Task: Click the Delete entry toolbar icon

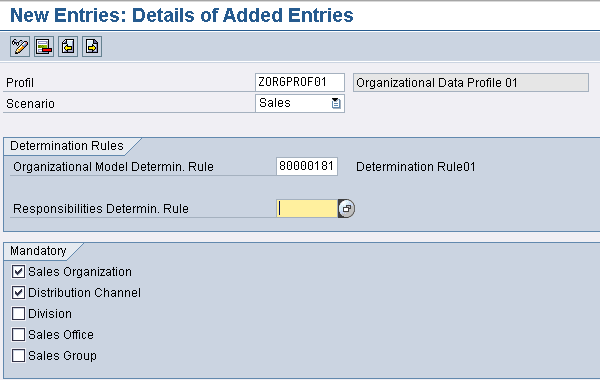Action: [x=44, y=47]
